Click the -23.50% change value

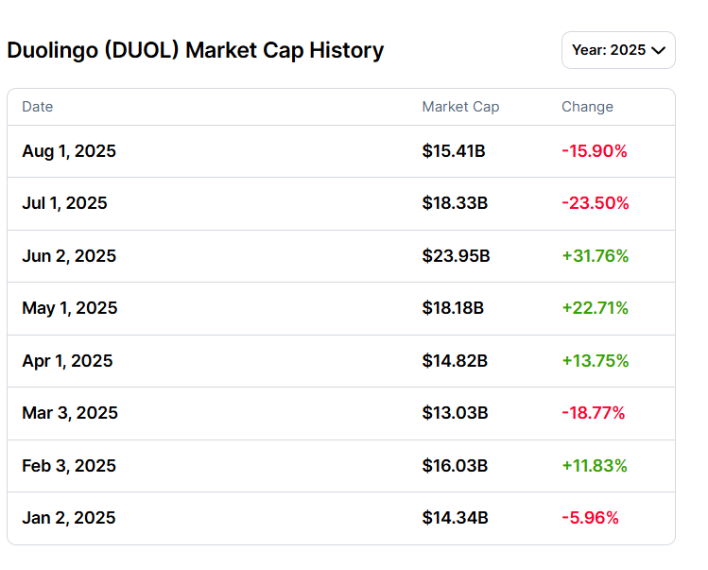(x=595, y=204)
